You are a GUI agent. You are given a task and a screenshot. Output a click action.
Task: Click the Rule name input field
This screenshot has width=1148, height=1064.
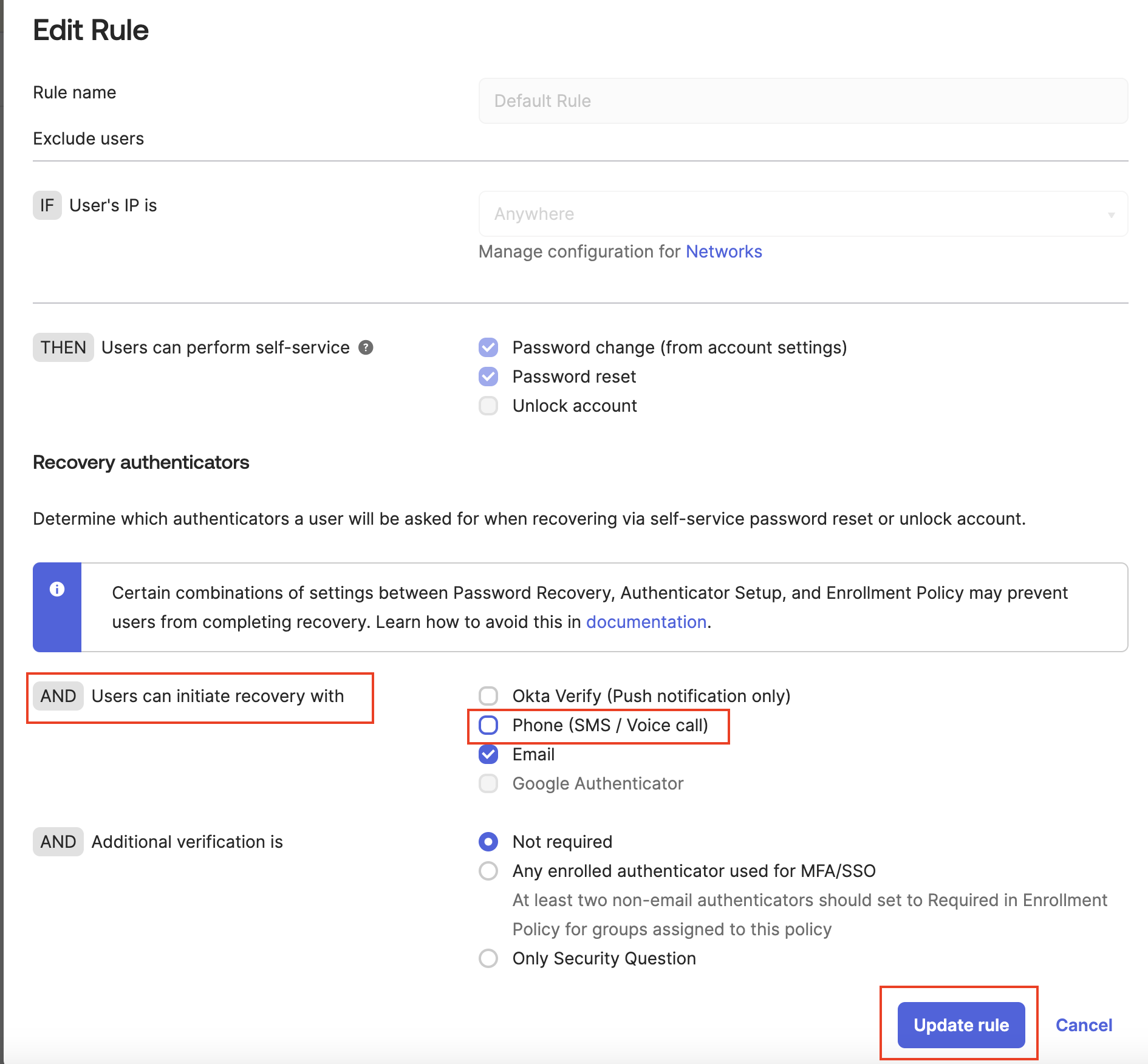(x=803, y=101)
